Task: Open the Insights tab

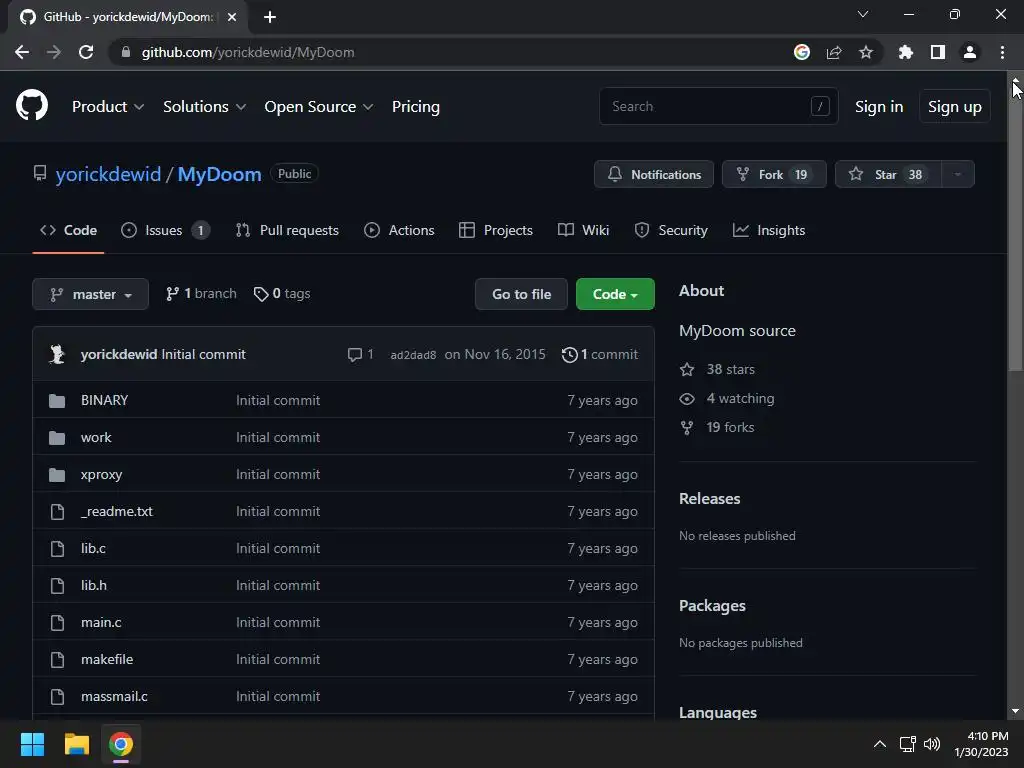Action: point(769,230)
